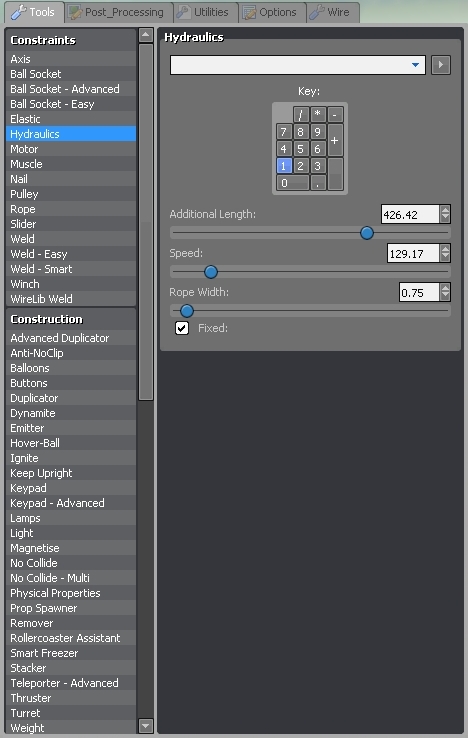The width and height of the screenshot is (468, 738).
Task: Select the WireLib Weld tool
Action: click(x=71, y=299)
